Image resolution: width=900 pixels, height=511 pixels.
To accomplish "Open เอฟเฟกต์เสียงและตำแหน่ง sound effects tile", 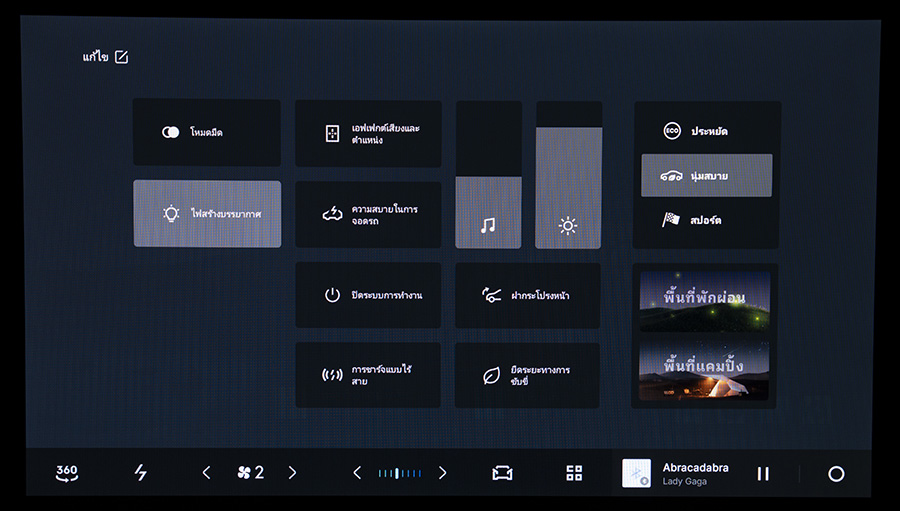I will tap(368, 134).
